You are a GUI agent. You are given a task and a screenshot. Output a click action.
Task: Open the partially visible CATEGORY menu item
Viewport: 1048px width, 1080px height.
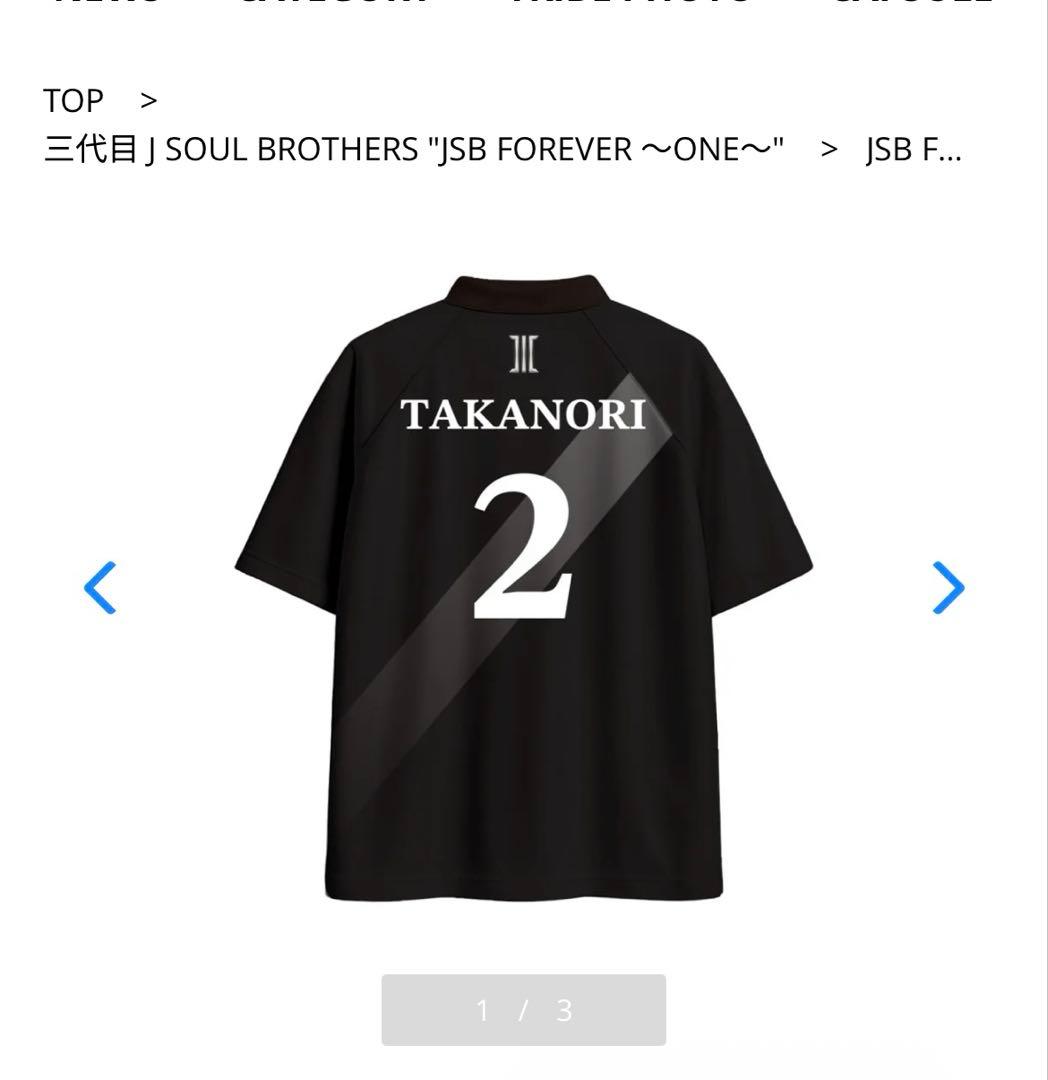pos(332,3)
